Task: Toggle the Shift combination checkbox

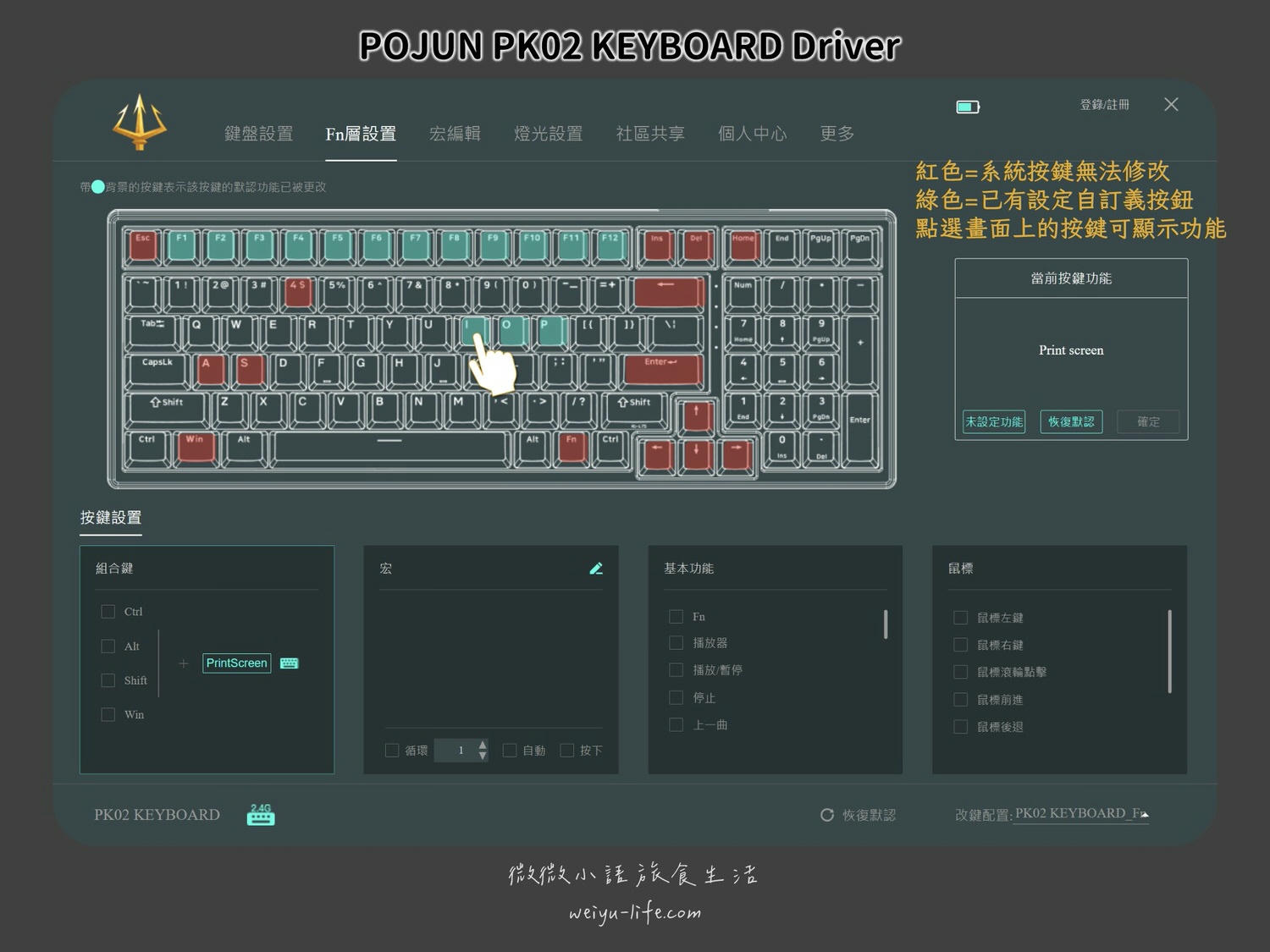Action: click(108, 680)
